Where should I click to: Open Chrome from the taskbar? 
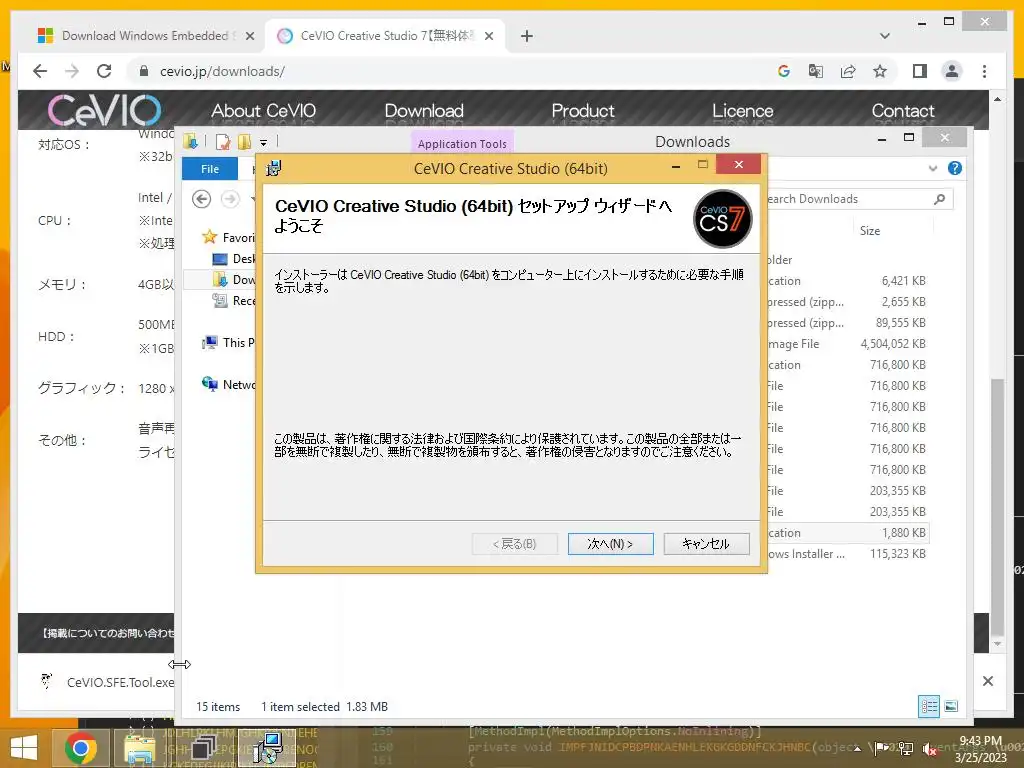coord(80,748)
